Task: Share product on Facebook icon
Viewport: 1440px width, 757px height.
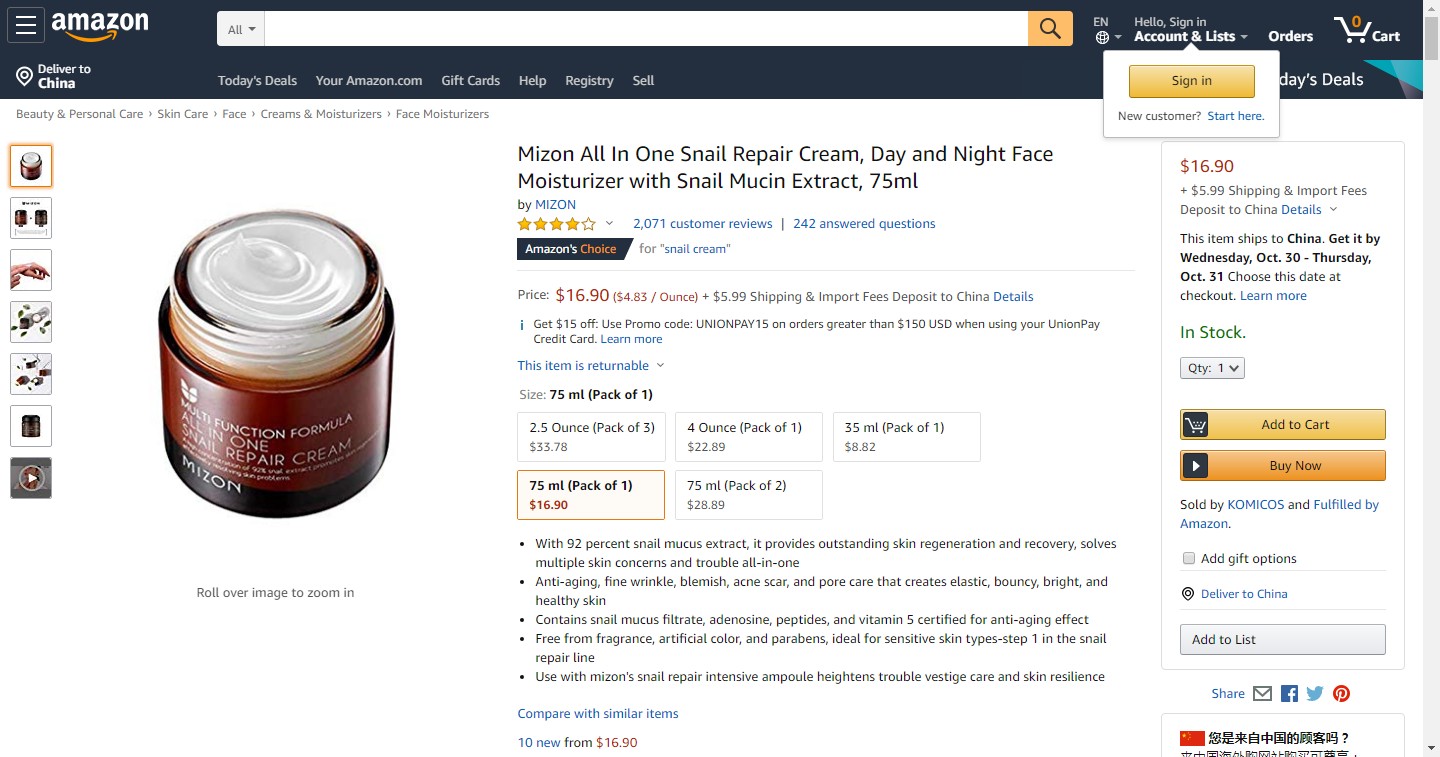Action: pyautogui.click(x=1289, y=694)
